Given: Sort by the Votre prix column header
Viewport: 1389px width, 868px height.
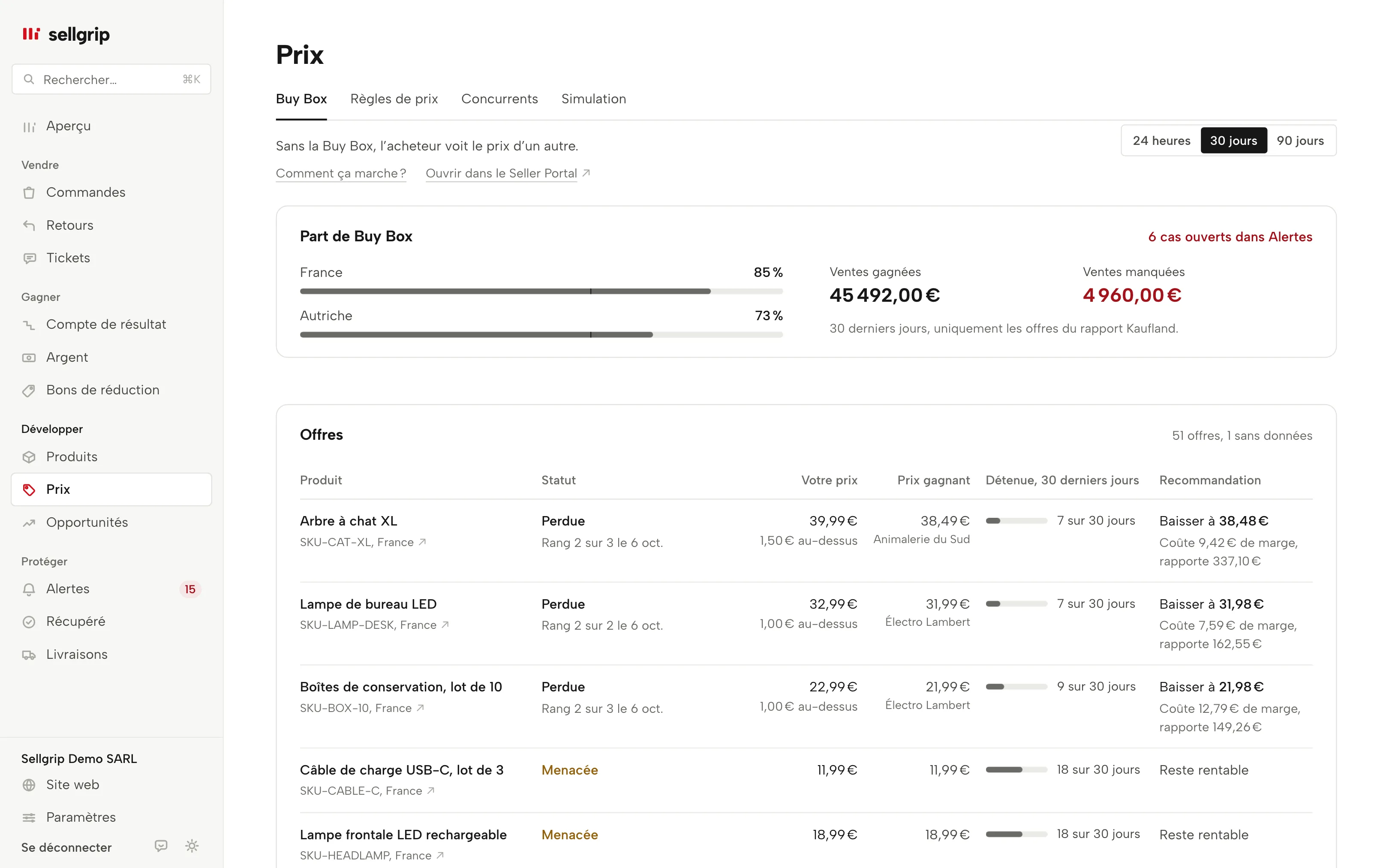Looking at the screenshot, I should pos(830,480).
